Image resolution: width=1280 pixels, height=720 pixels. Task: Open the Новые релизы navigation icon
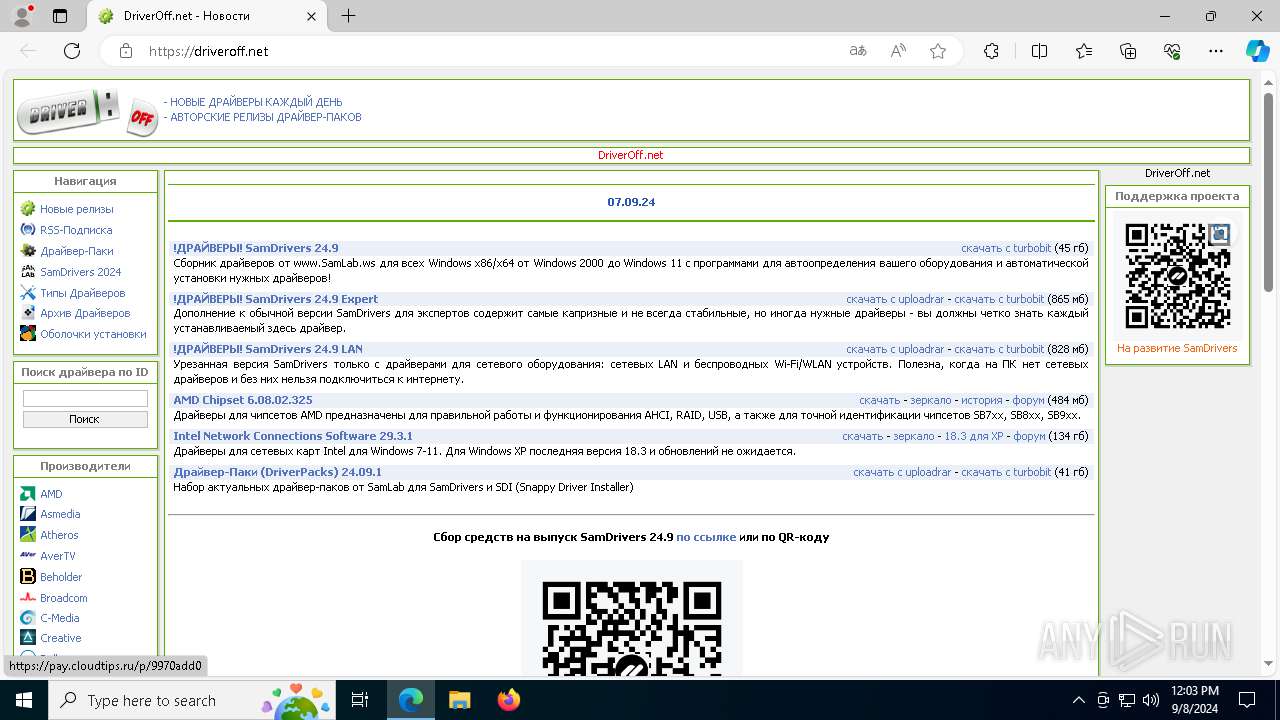click(x=28, y=209)
